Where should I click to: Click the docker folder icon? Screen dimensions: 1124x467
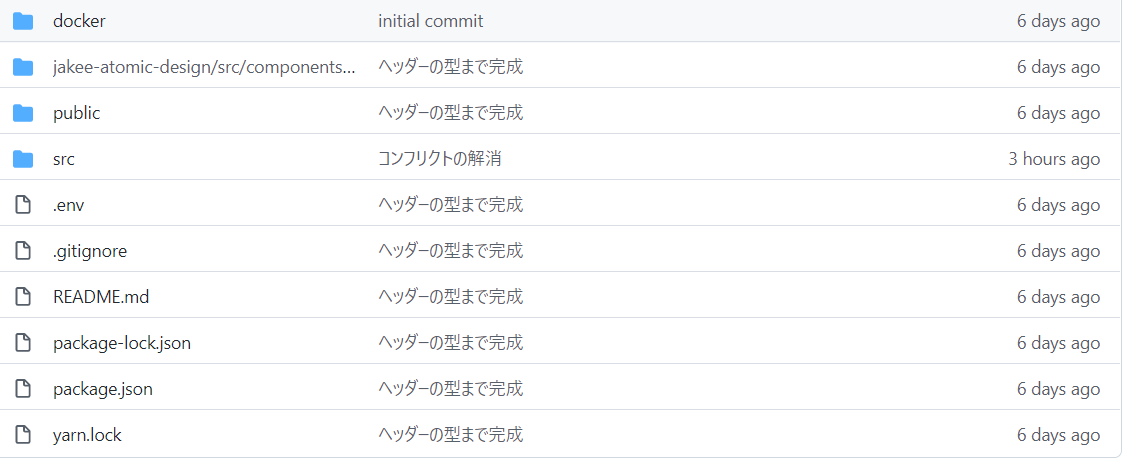(x=23, y=22)
